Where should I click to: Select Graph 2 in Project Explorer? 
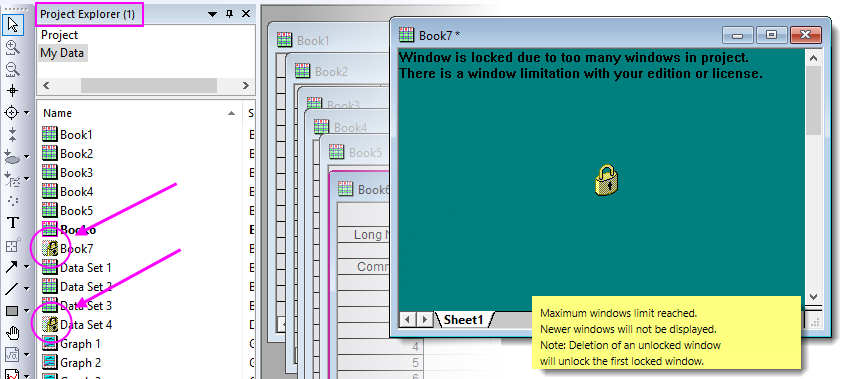click(80, 362)
